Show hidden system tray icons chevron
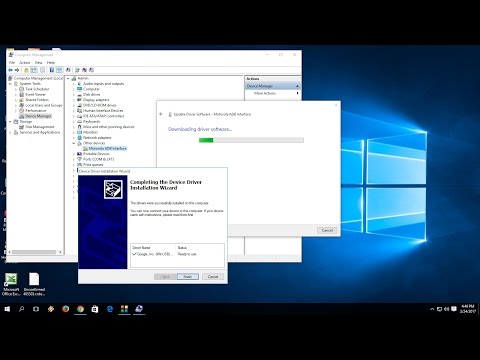480x360 pixels. 432,309
